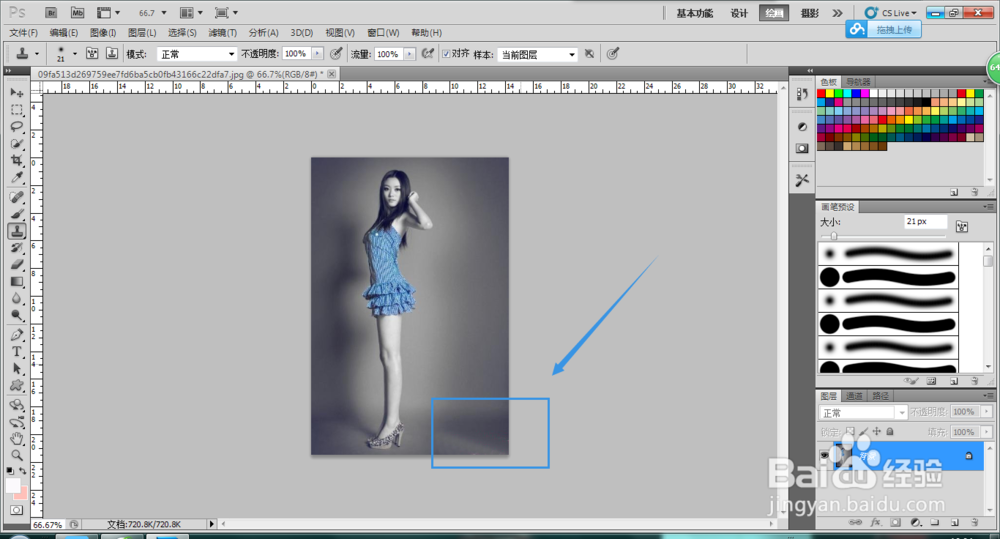Click the brush size slider handle
1000x539 pixels.
click(834, 236)
